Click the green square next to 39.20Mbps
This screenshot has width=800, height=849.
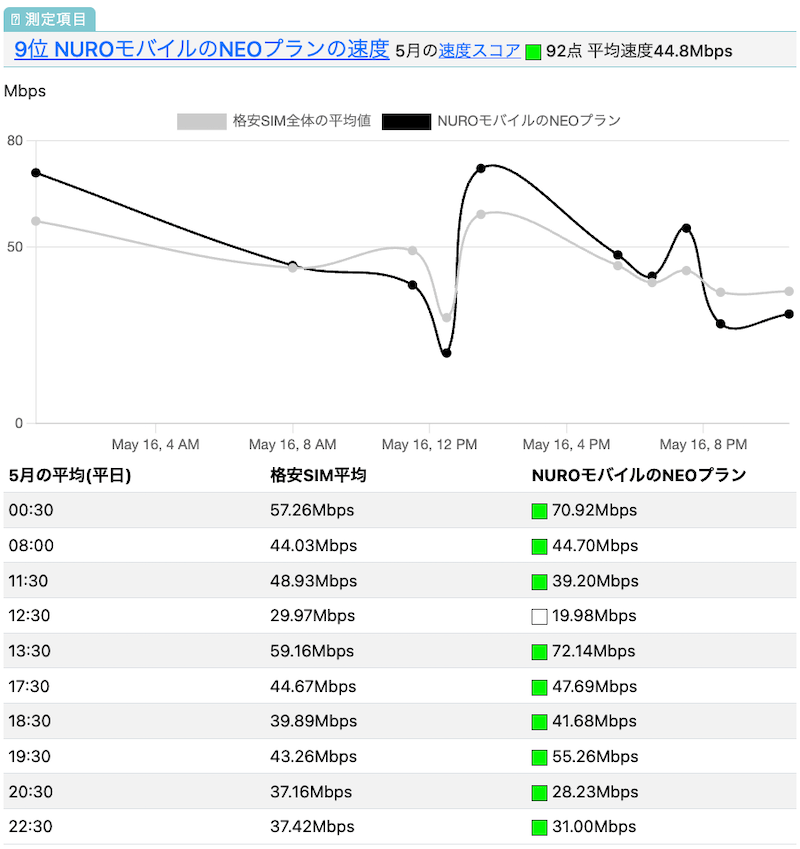pyautogui.click(x=539, y=582)
